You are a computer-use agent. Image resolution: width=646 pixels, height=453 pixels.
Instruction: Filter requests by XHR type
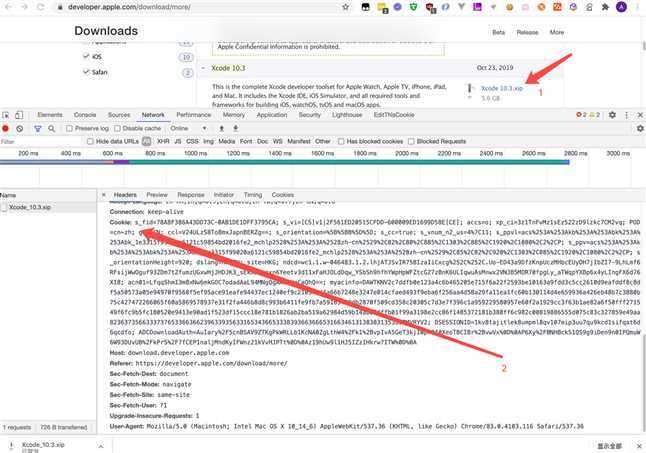click(x=163, y=141)
